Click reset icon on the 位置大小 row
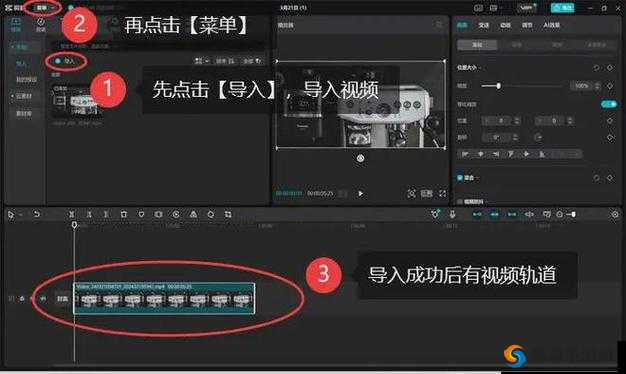The image size is (626, 374). click(596, 68)
